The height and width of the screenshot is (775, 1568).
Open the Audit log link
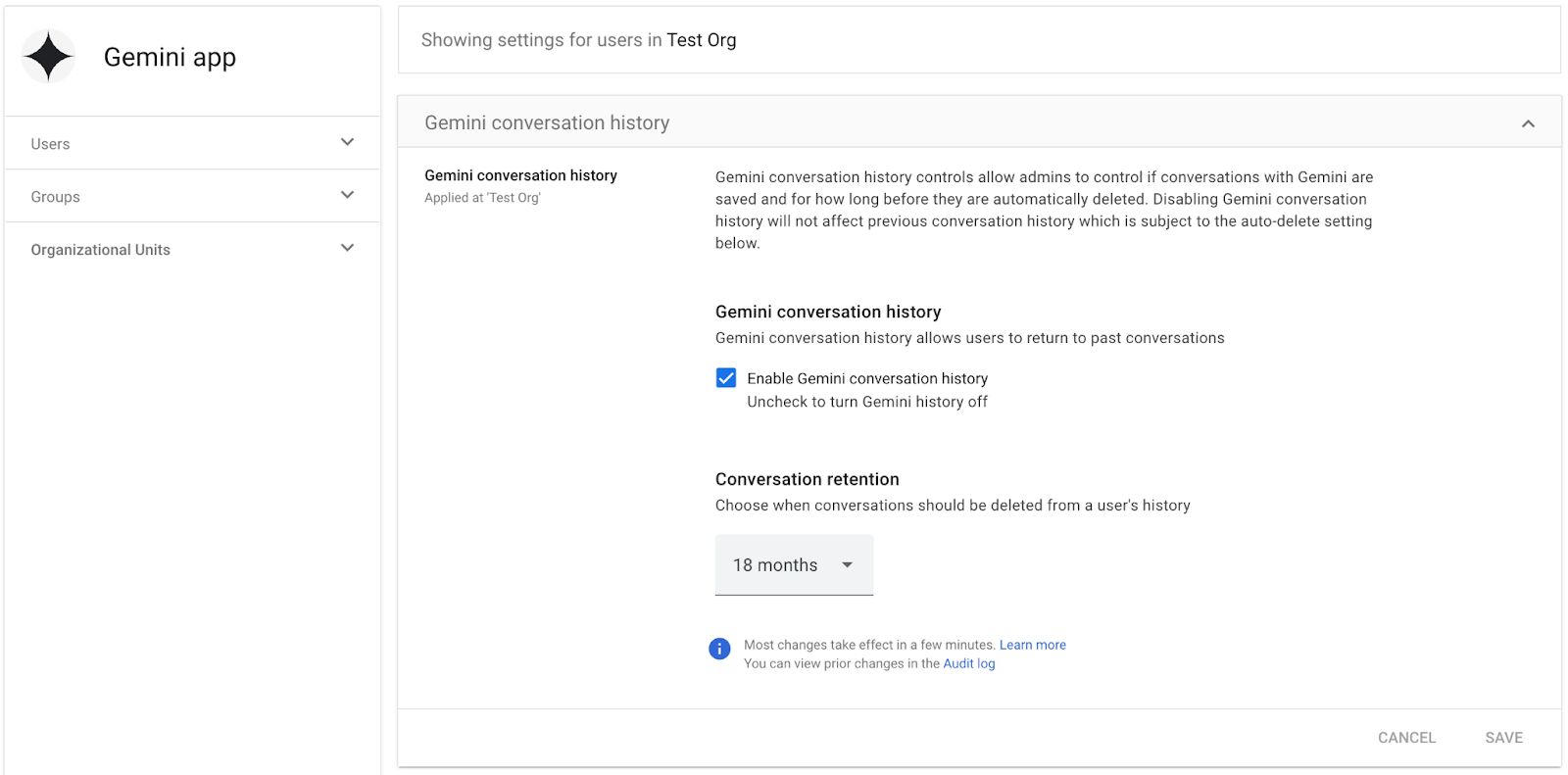click(969, 663)
